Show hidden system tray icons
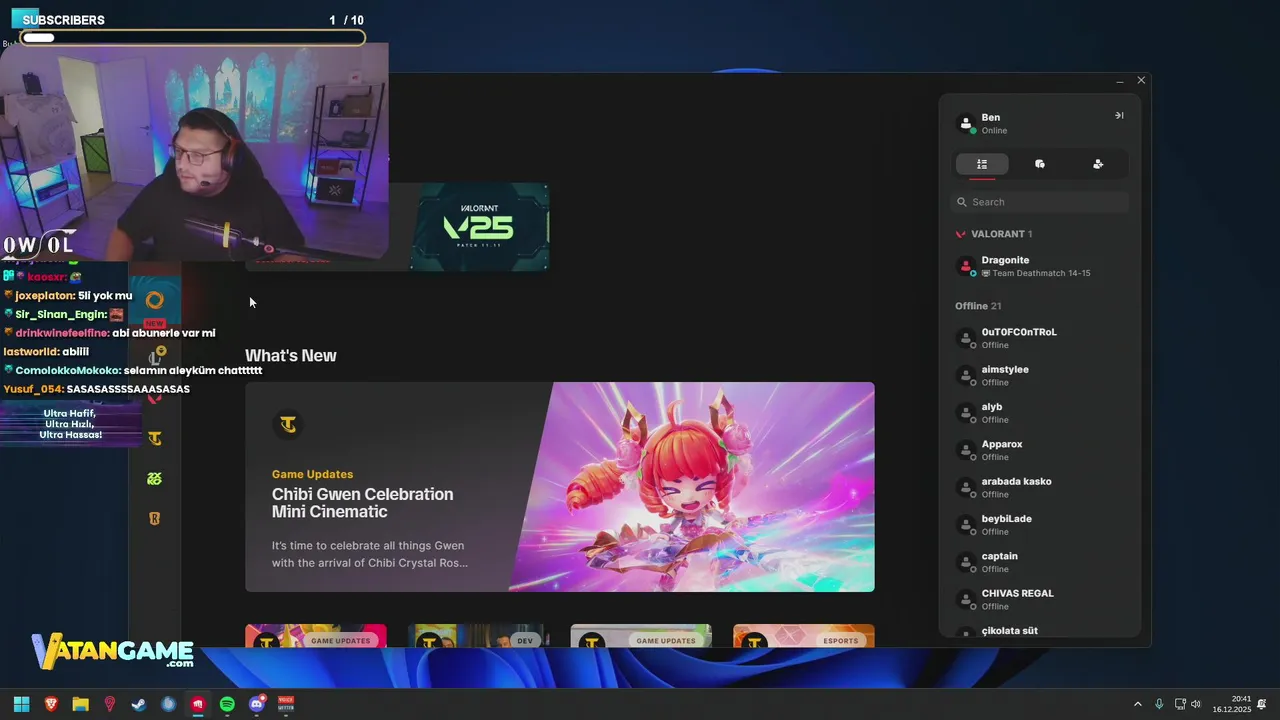1280x720 pixels. coord(1137,704)
